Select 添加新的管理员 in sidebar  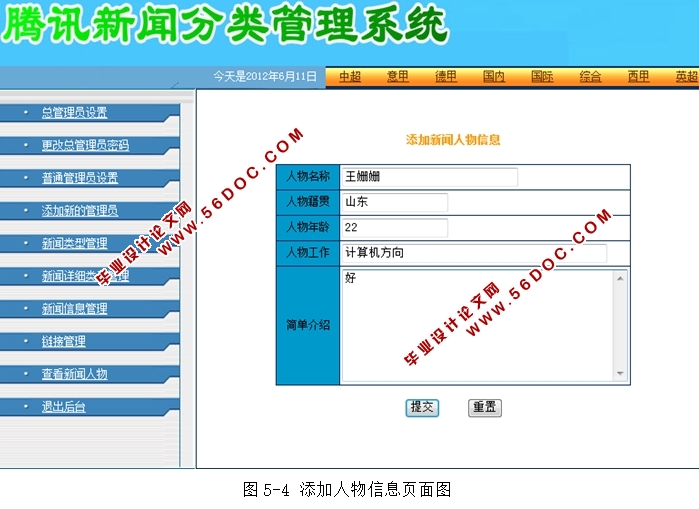[80, 210]
